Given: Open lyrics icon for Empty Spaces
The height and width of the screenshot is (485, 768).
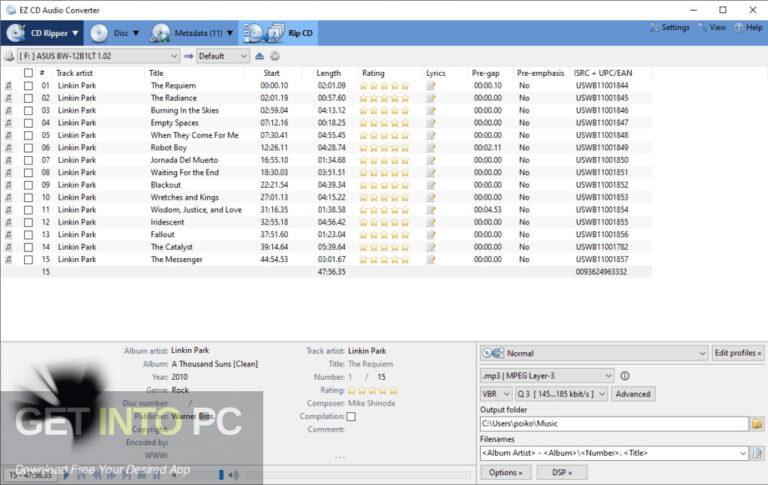Looking at the screenshot, I should pos(431,123).
